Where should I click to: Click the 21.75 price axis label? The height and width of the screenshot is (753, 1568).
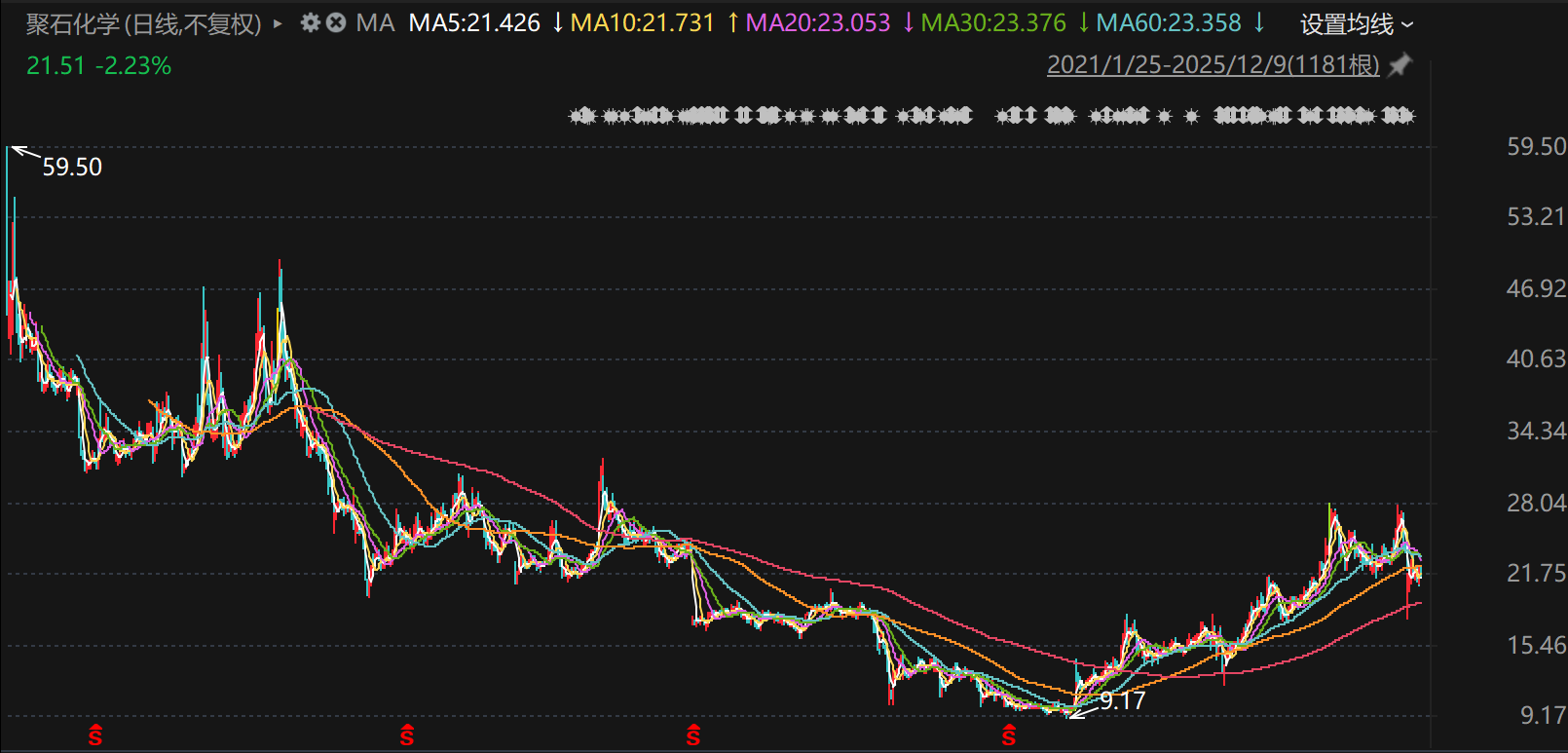point(1537,573)
